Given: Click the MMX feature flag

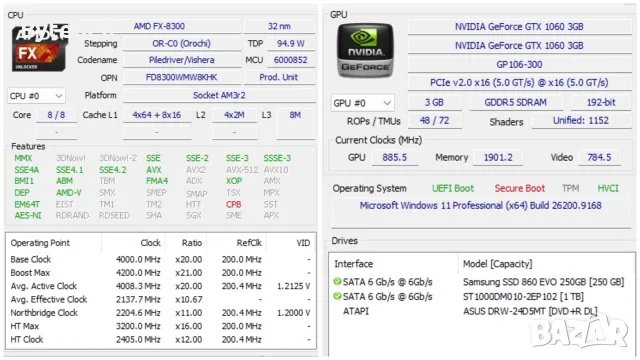Looking at the screenshot, I should pyautogui.click(x=23, y=158).
